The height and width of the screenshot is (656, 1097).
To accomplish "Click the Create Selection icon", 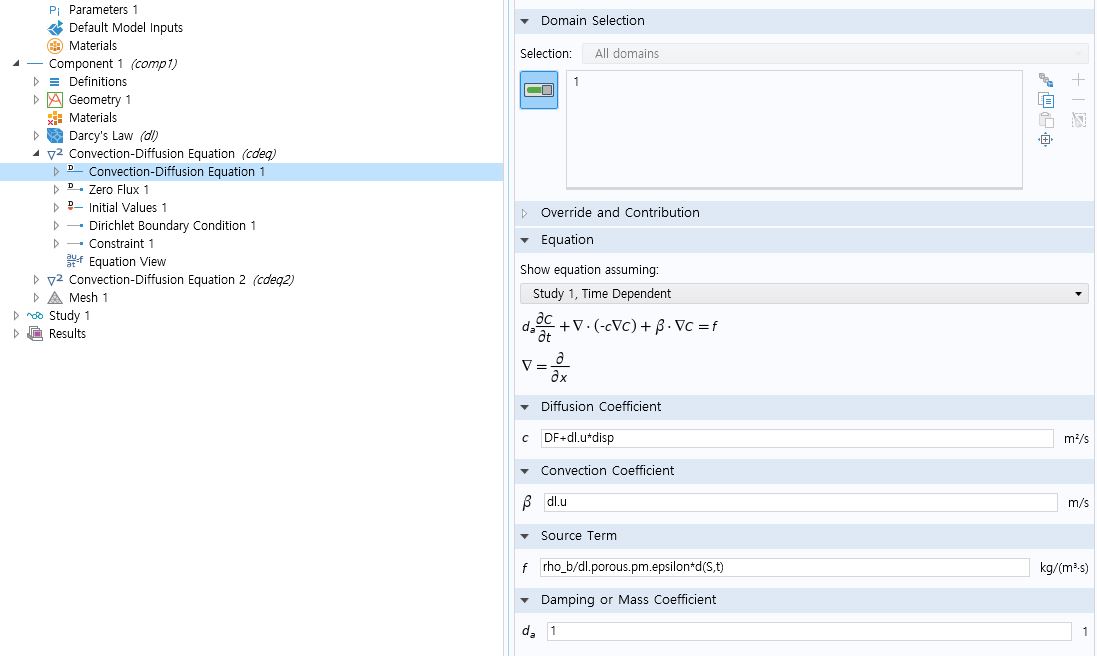I will [x=1046, y=80].
